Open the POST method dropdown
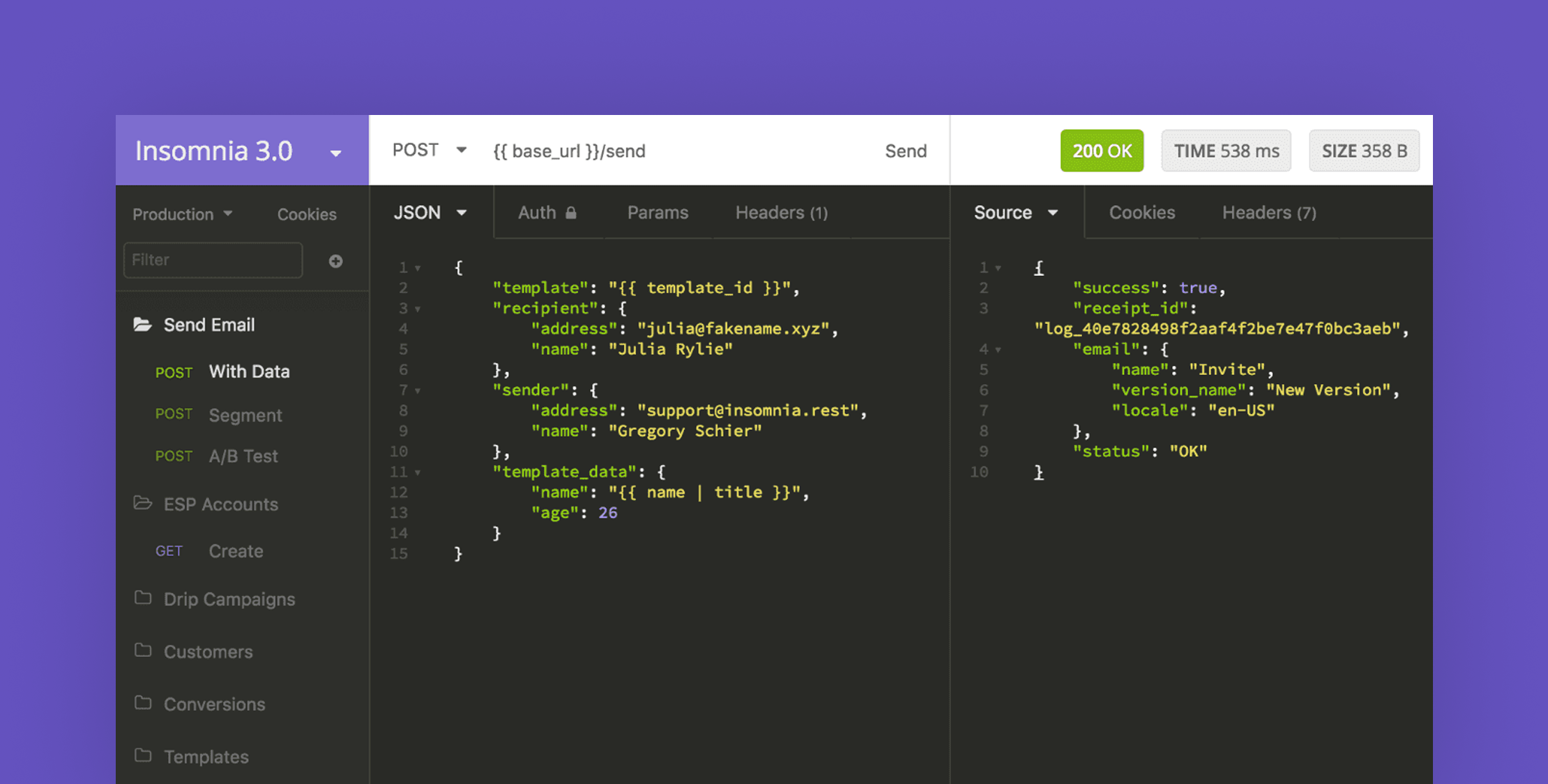1548x784 pixels. 429,151
